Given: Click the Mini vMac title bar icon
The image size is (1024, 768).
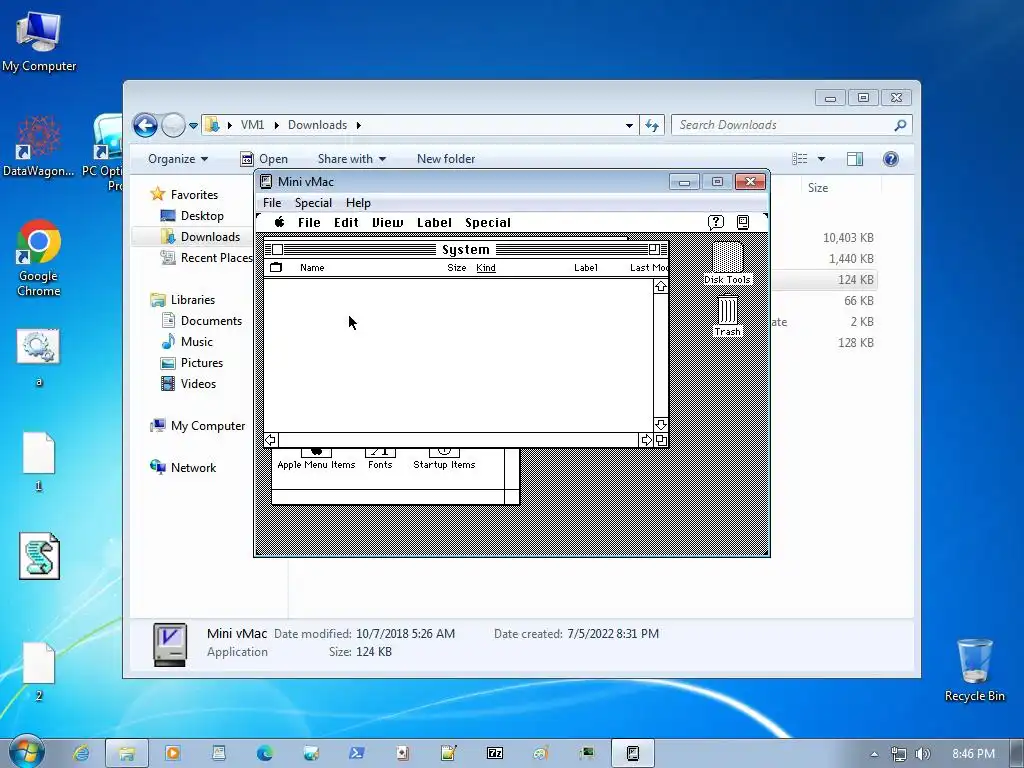Looking at the screenshot, I should [x=266, y=182].
